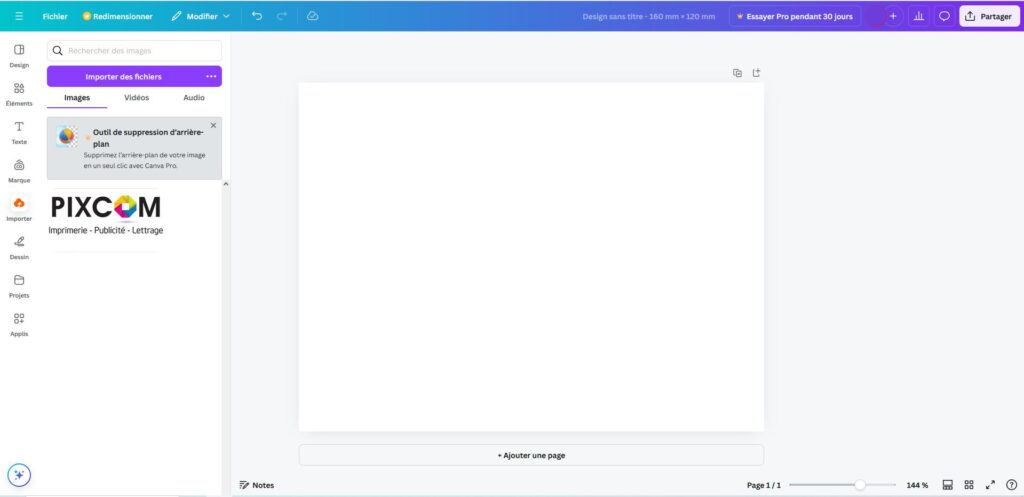Open the Fichier menu
Screen dimensions: 1024x497
click(x=55, y=16)
